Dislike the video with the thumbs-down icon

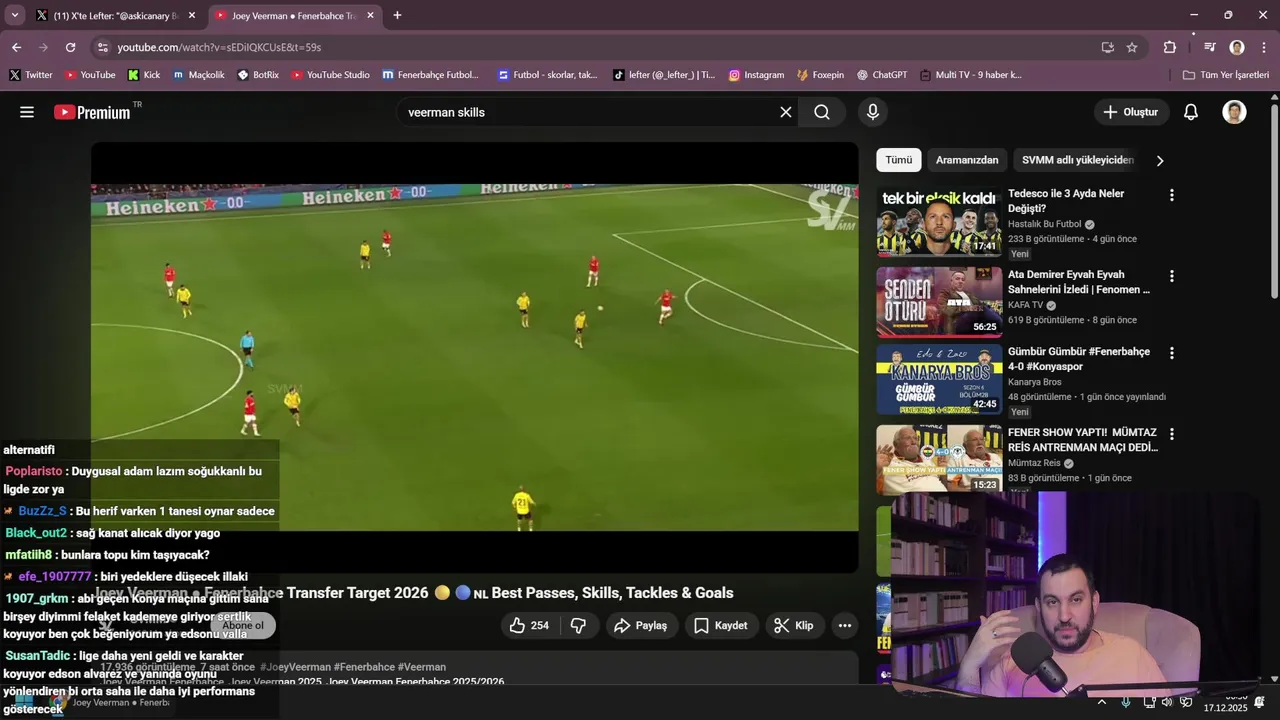(578, 625)
